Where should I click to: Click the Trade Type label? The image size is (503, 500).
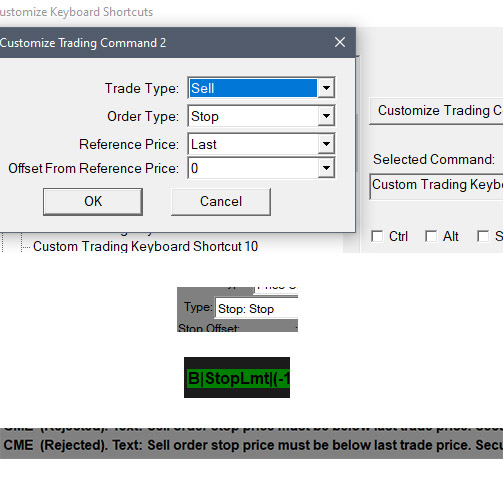pyautogui.click(x=142, y=88)
